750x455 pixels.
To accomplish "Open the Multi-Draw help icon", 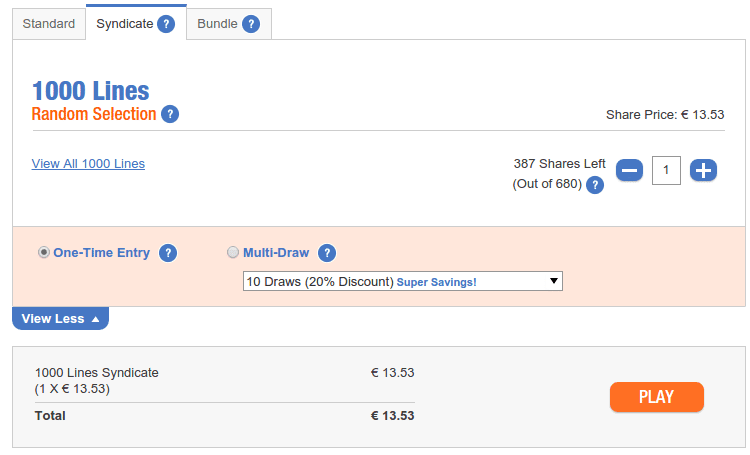I will pos(327,253).
